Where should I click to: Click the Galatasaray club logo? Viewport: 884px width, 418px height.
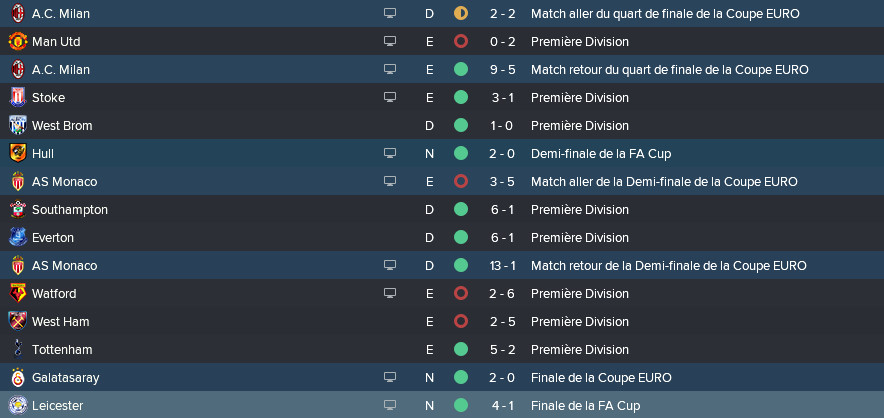click(18, 377)
